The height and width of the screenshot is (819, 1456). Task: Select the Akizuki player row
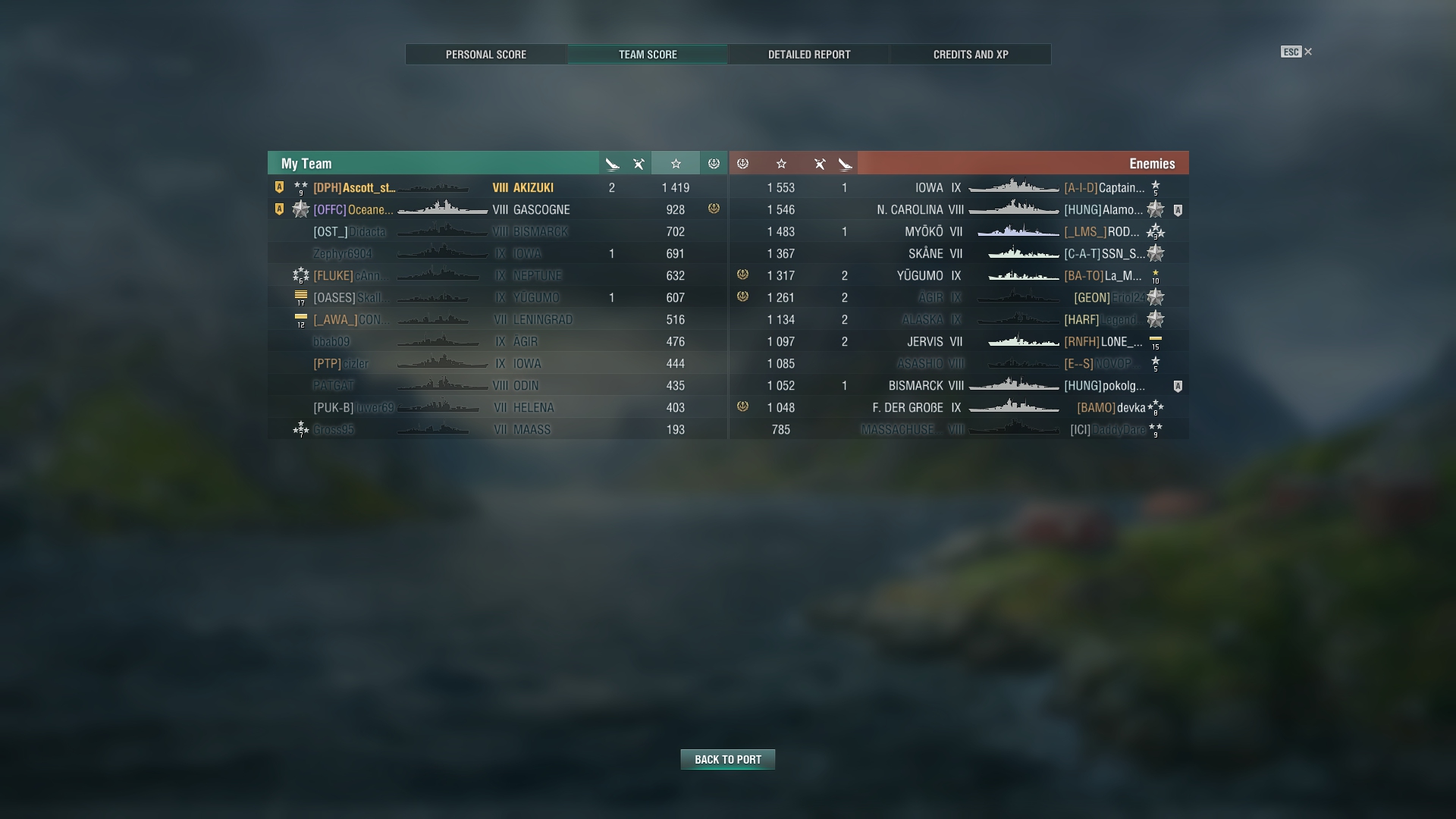[497, 187]
